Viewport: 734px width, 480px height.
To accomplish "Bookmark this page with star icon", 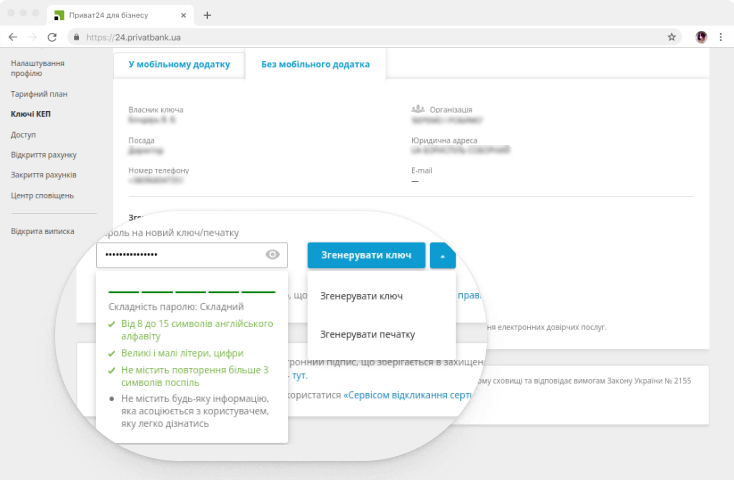I will (x=671, y=36).
